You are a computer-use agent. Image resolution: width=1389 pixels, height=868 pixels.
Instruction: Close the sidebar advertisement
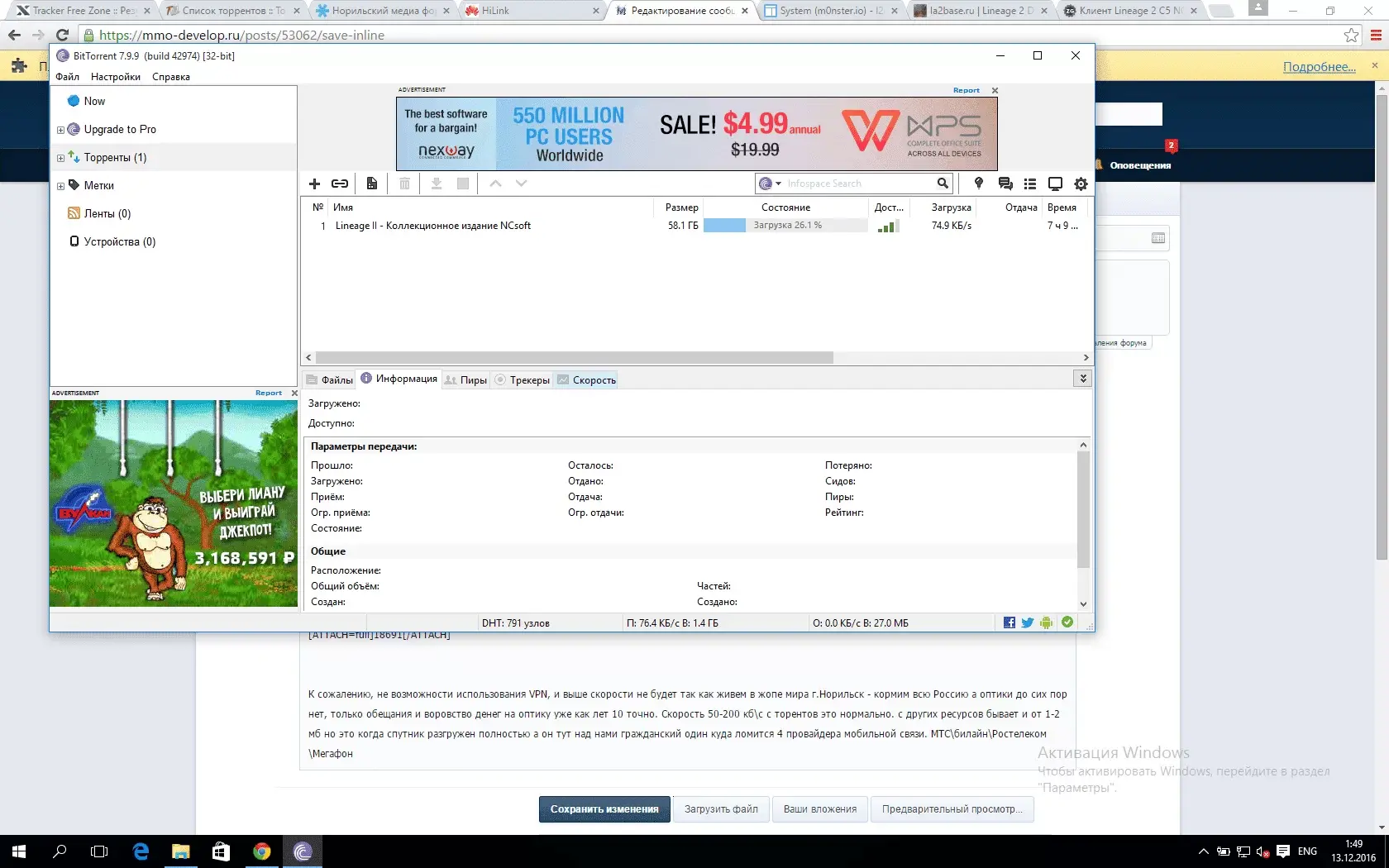pos(294,393)
